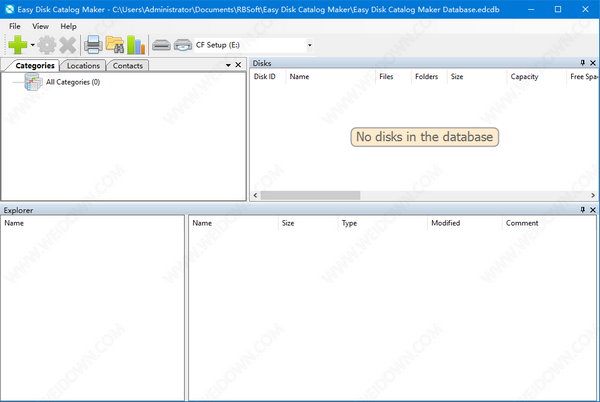The image size is (600, 402).
Task: Pin the Disks panel
Action: [x=582, y=63]
